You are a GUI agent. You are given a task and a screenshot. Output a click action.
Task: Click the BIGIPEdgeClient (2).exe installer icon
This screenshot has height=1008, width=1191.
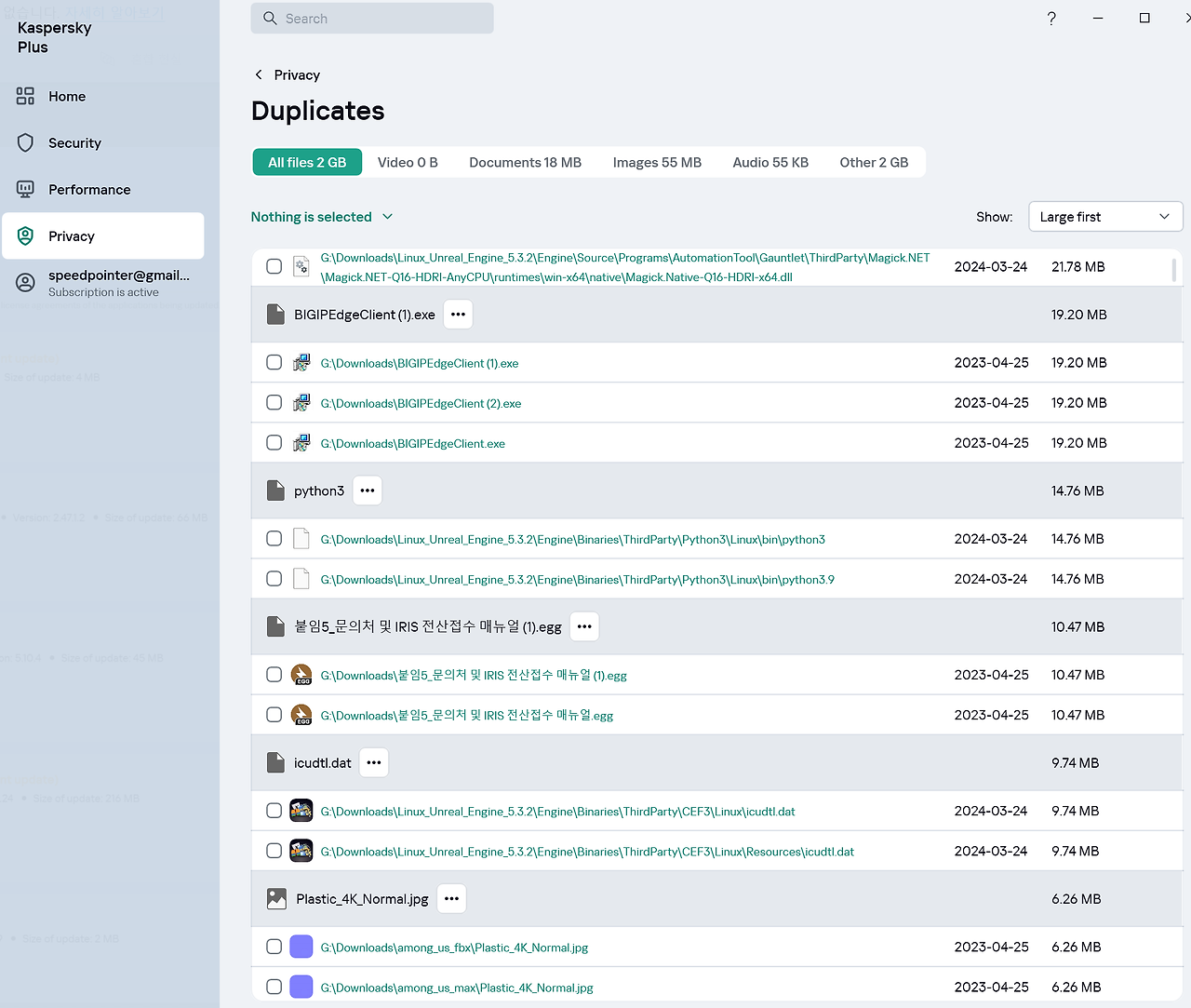click(301, 403)
